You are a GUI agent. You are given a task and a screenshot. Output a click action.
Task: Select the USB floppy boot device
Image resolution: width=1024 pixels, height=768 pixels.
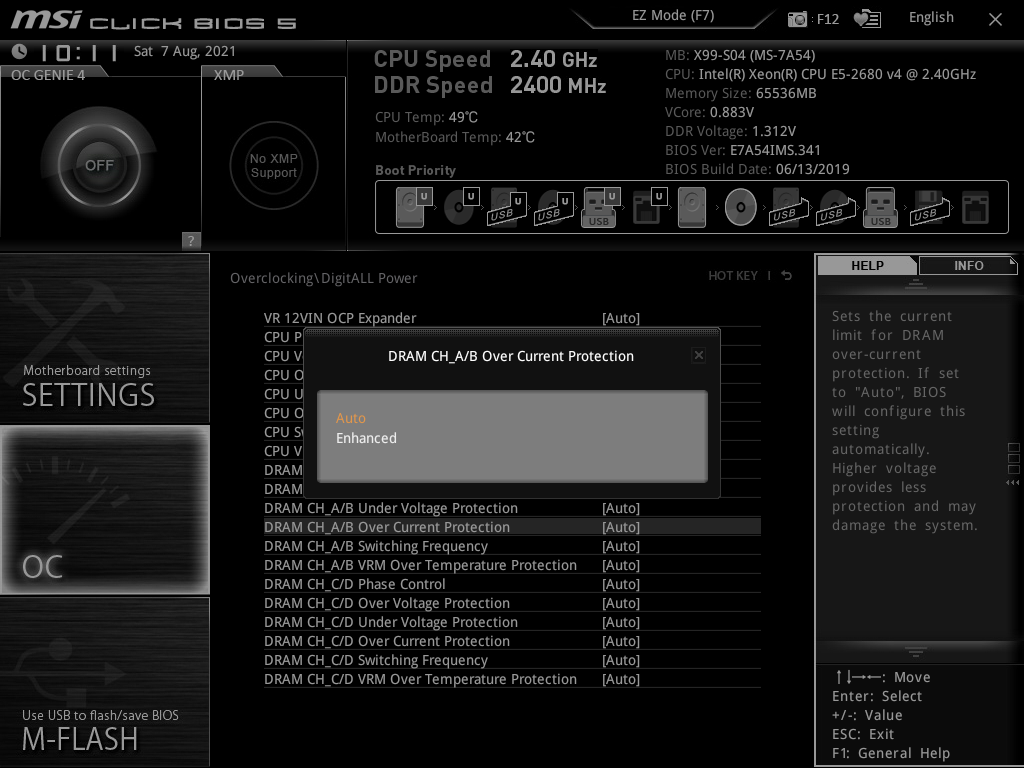pyautogui.click(x=929, y=207)
